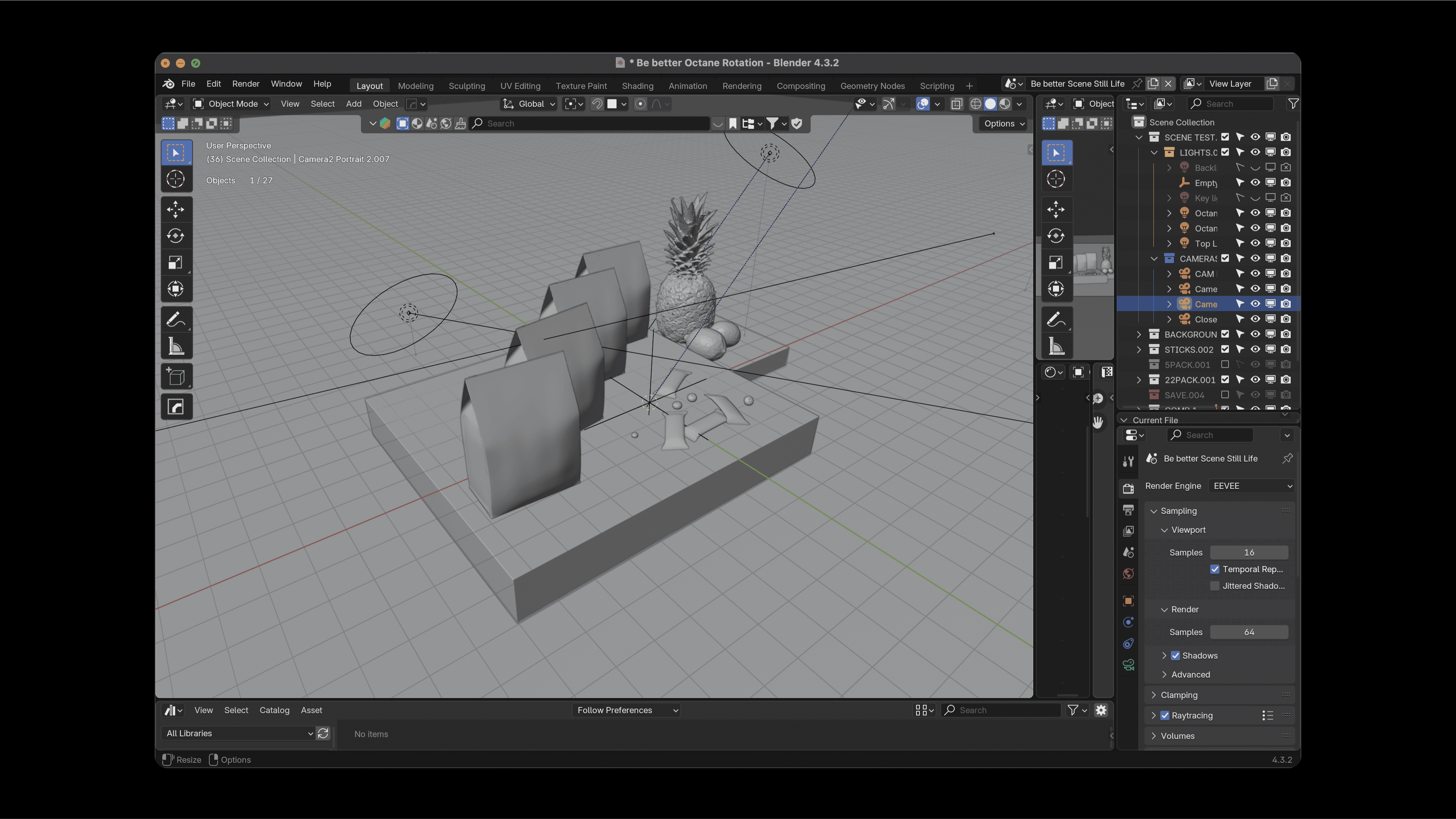Screen dimensions: 1456x819
Task: Open the Add menu in the viewport header
Action: click(x=354, y=104)
